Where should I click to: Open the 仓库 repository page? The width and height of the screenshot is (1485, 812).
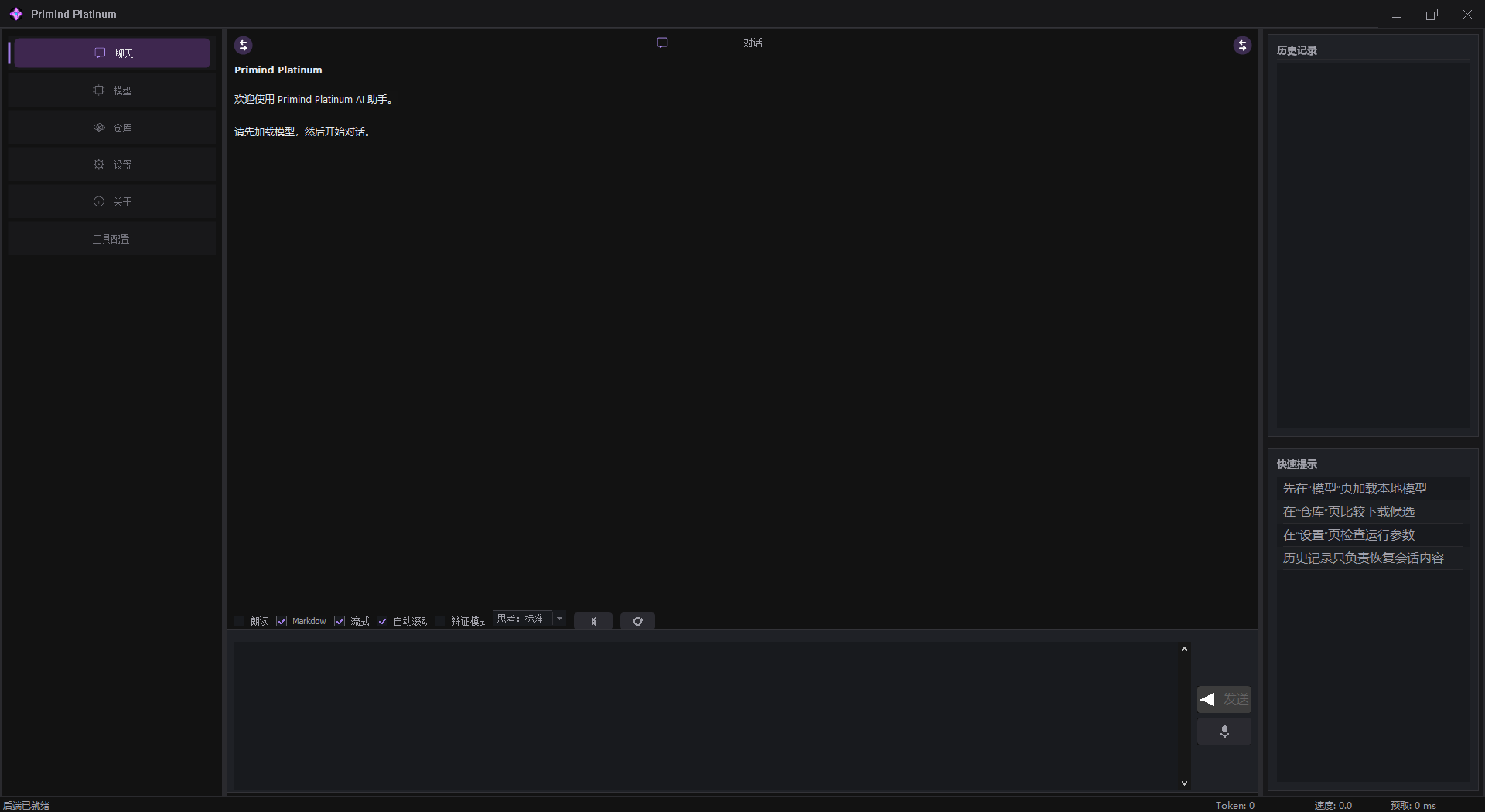click(x=112, y=128)
